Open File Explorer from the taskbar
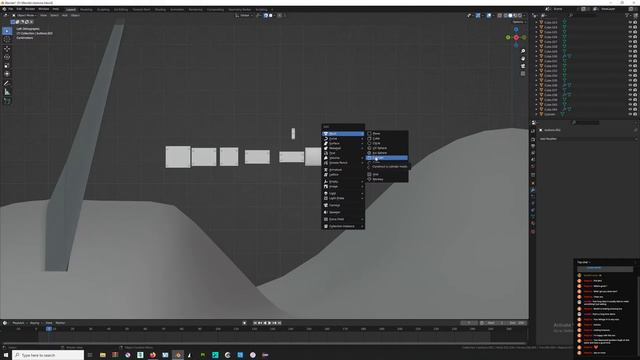This screenshot has height=360, width=640. 102,355
